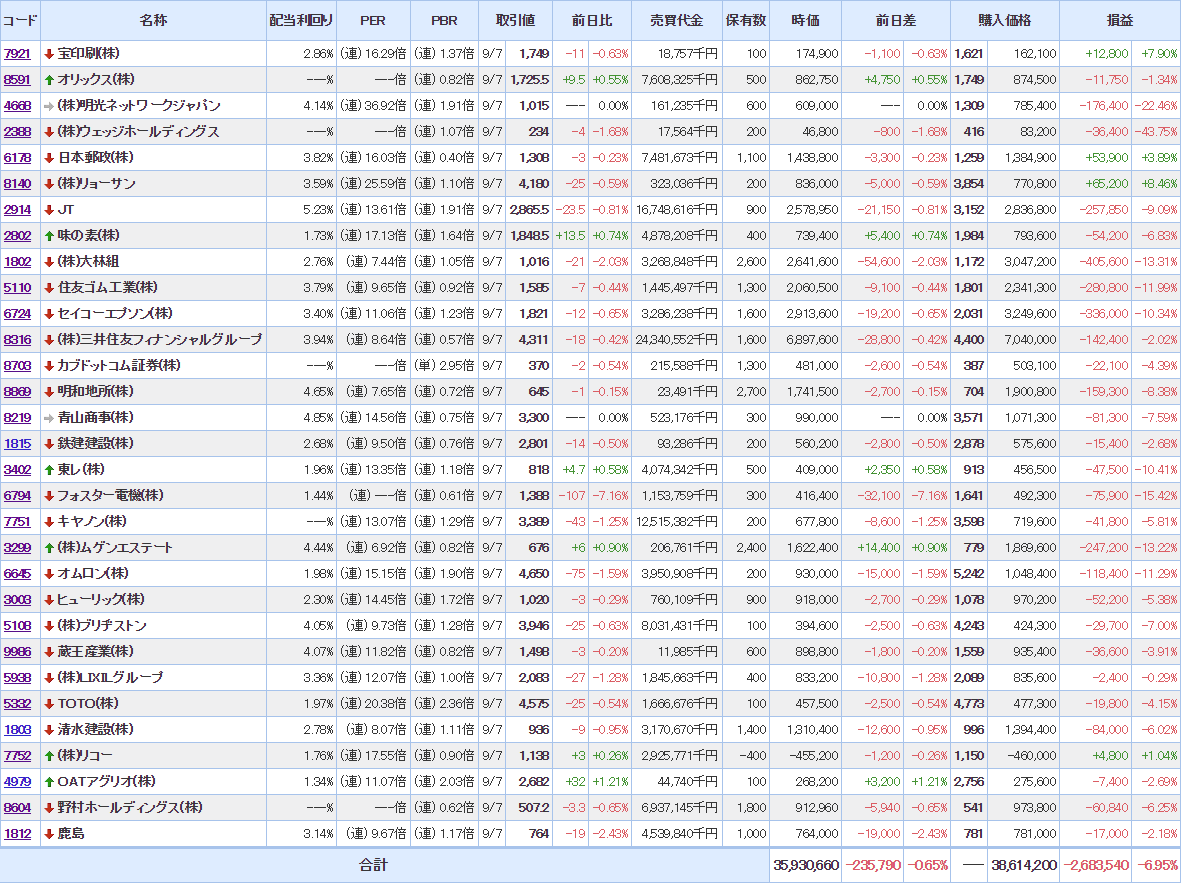The height and width of the screenshot is (883, 1181).
Task: Open stock code link 7921
Action: (17, 54)
